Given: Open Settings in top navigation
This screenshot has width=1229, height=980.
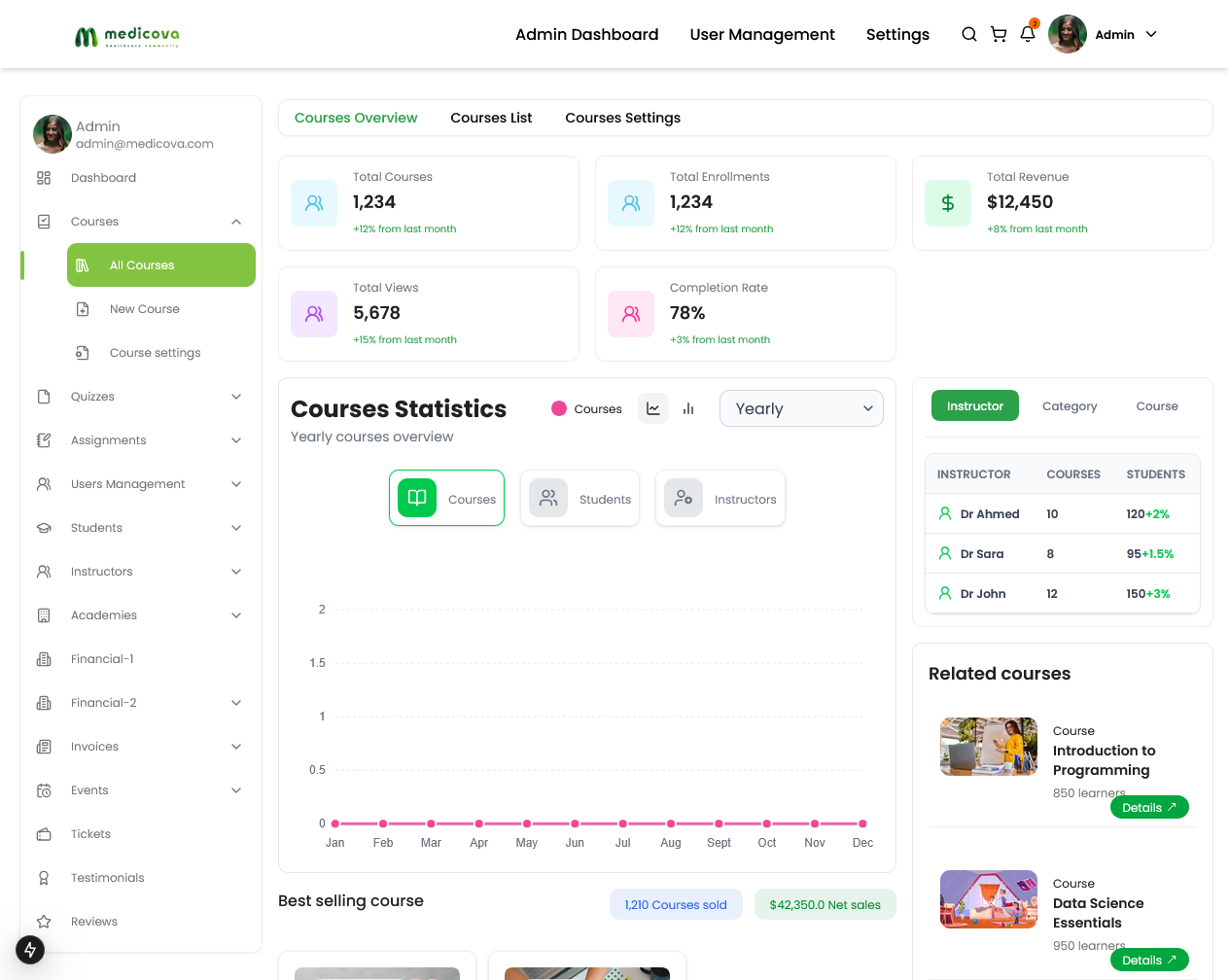Looking at the screenshot, I should click(x=897, y=34).
